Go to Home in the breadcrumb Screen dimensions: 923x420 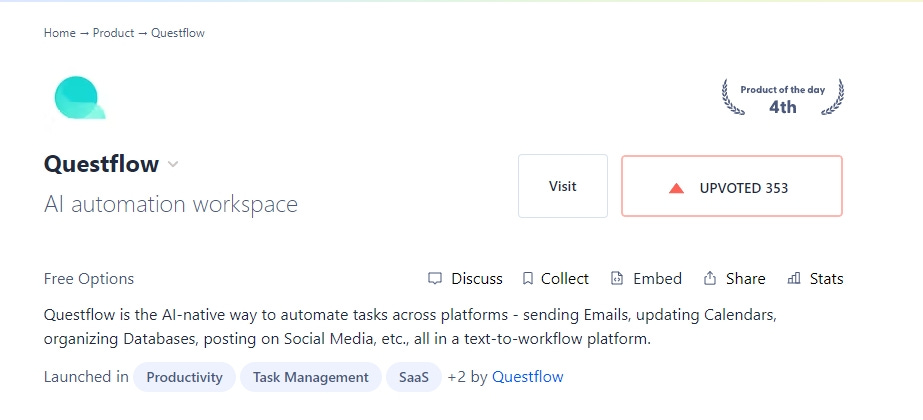(59, 33)
